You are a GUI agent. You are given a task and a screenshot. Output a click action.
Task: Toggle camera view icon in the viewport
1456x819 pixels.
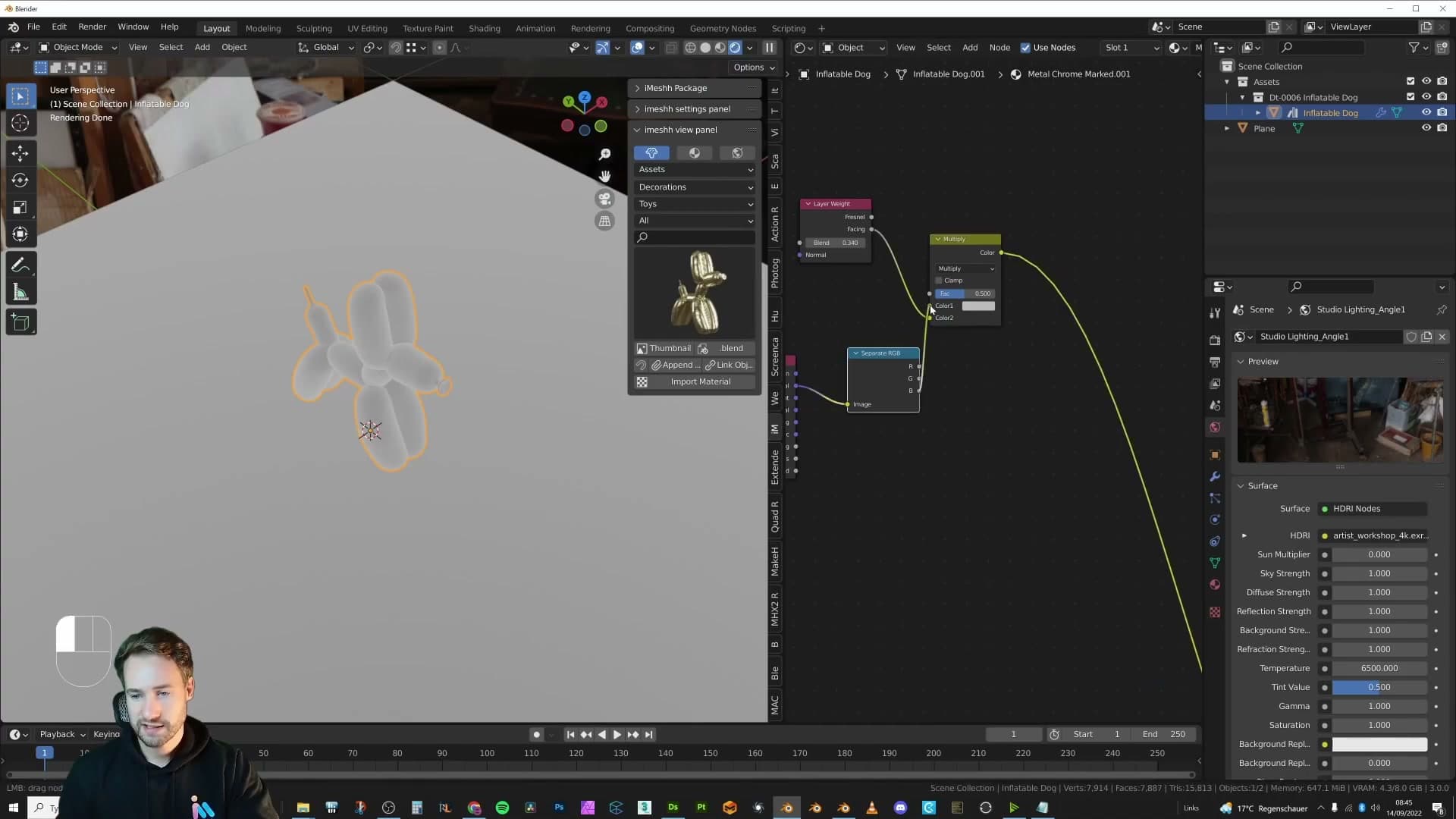coord(604,199)
